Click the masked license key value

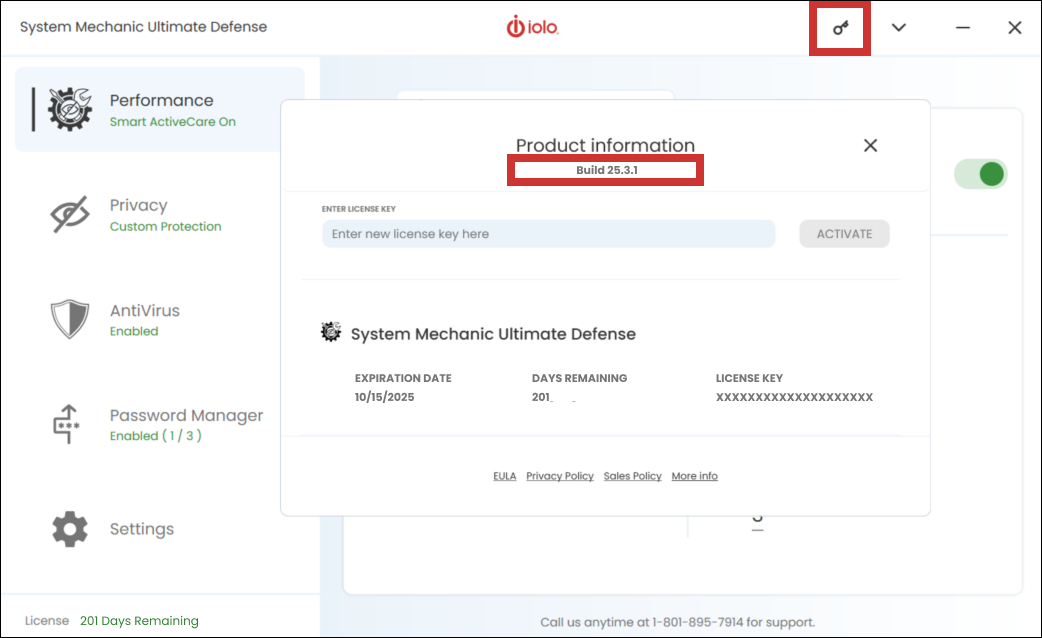pyautogui.click(x=794, y=397)
